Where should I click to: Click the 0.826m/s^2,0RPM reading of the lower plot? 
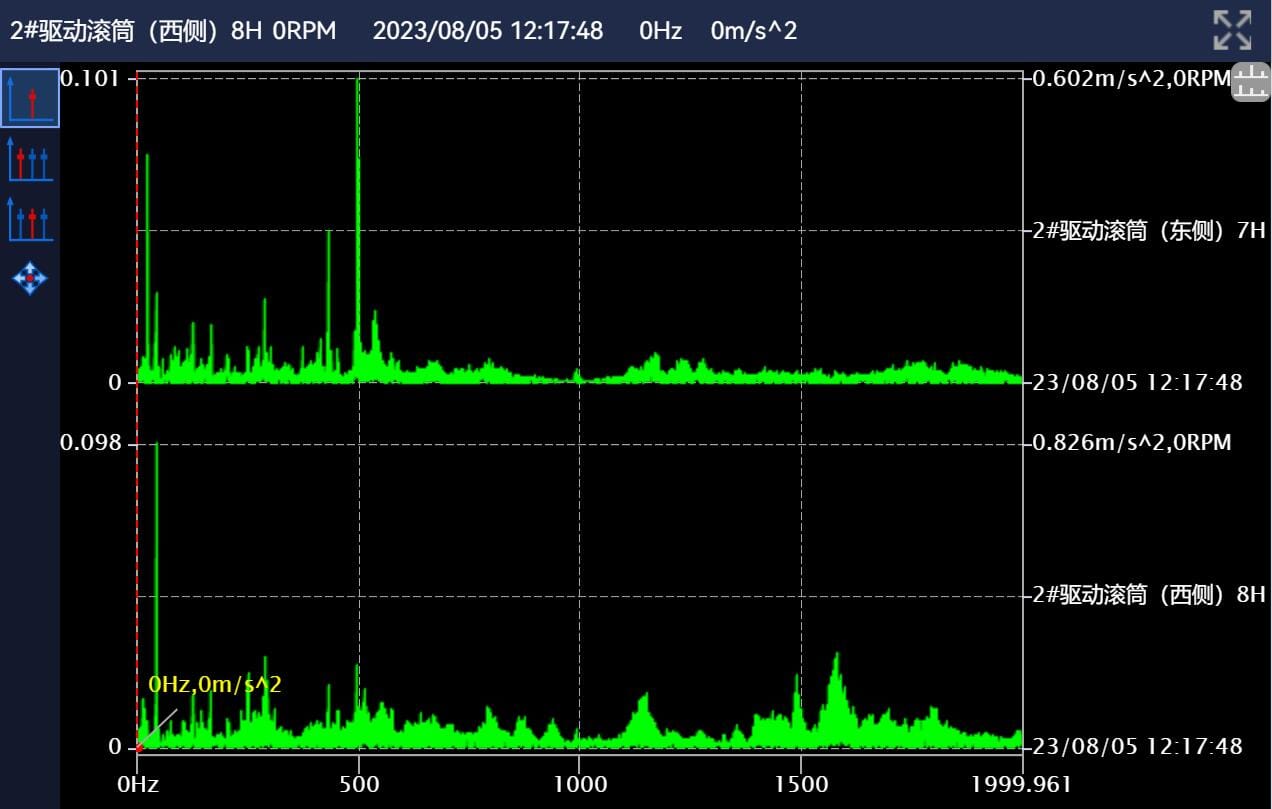[x=1131, y=442]
